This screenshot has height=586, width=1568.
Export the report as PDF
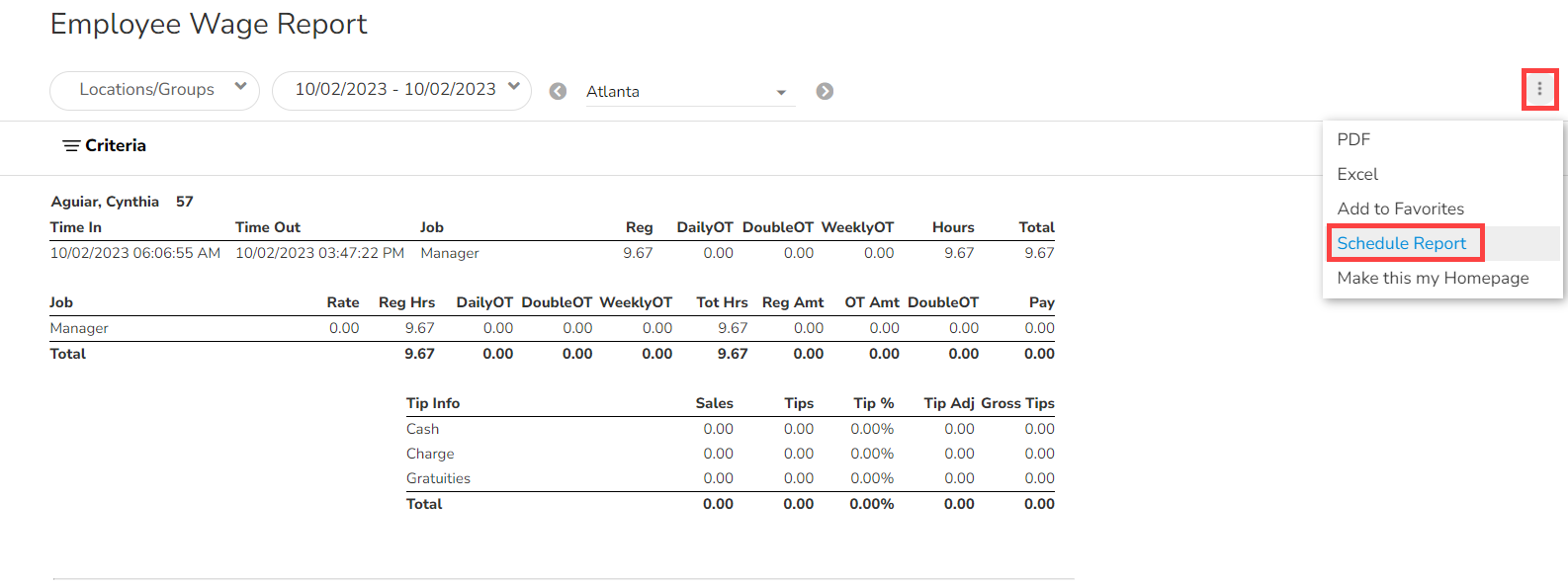pyautogui.click(x=1353, y=139)
